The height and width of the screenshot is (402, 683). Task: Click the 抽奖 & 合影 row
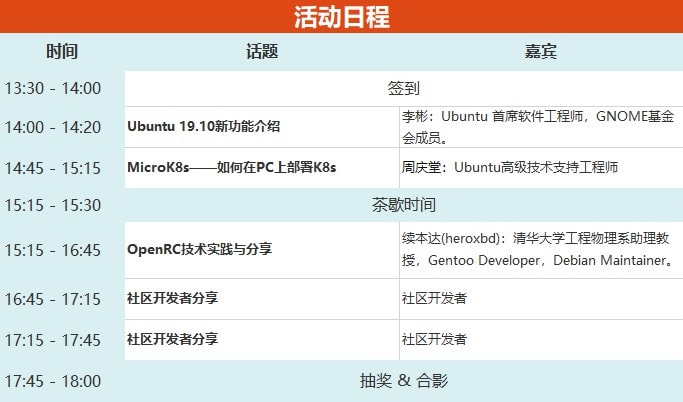(x=404, y=381)
